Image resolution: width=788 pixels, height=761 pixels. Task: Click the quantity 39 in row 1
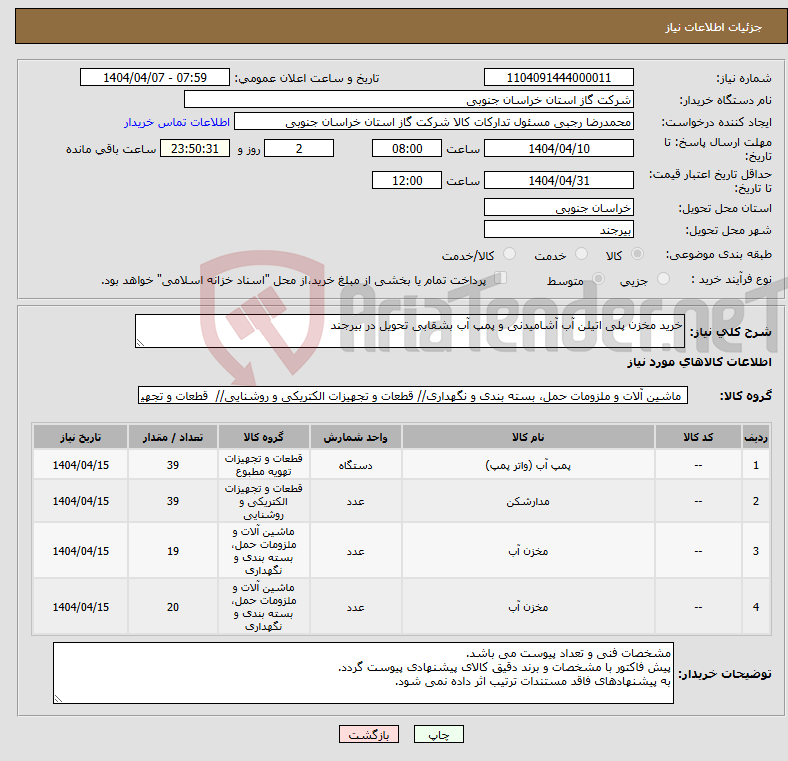pos(173,465)
